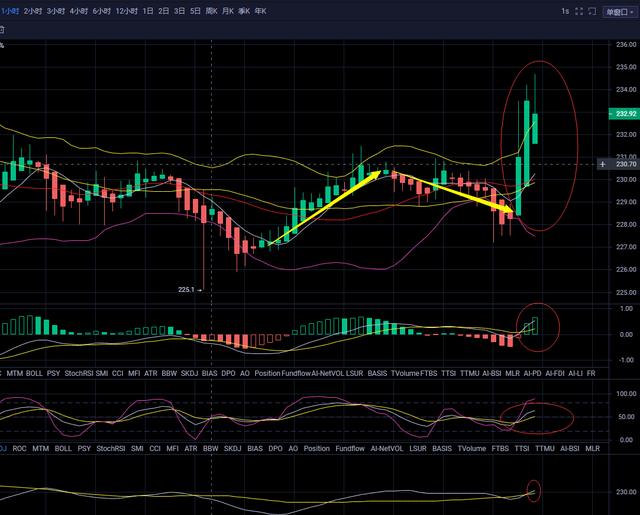Enable the Fundflow indicator in upper row
The width and height of the screenshot is (640, 515).
pos(296,373)
